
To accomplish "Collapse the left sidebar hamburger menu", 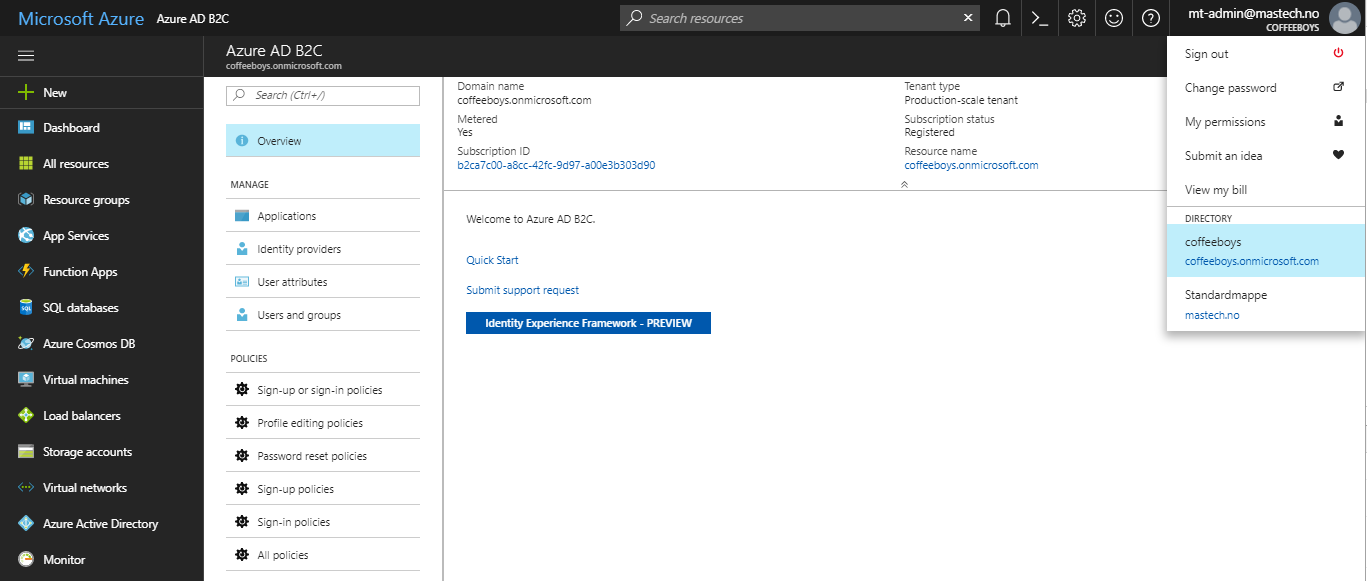I will (x=26, y=56).
